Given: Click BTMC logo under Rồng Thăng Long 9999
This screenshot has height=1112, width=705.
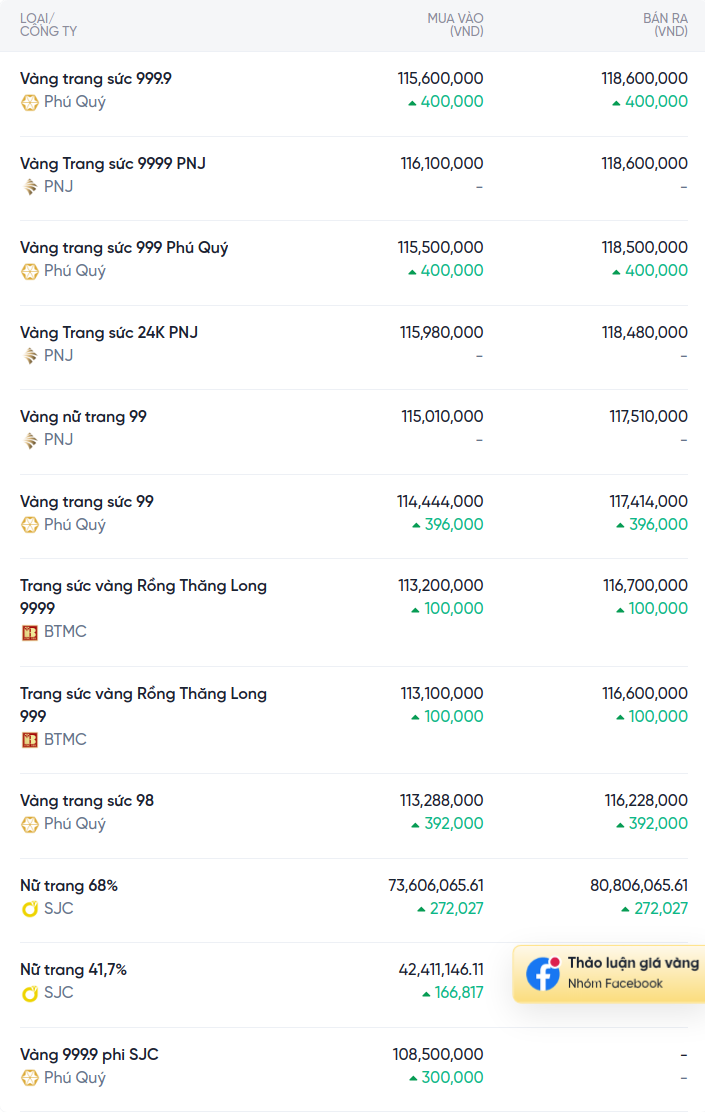Looking at the screenshot, I should tap(30, 633).
